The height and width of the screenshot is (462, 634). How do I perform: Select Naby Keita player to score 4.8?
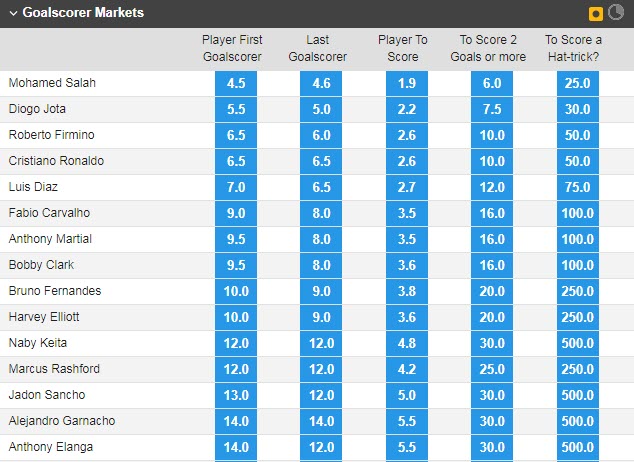[x=407, y=343]
